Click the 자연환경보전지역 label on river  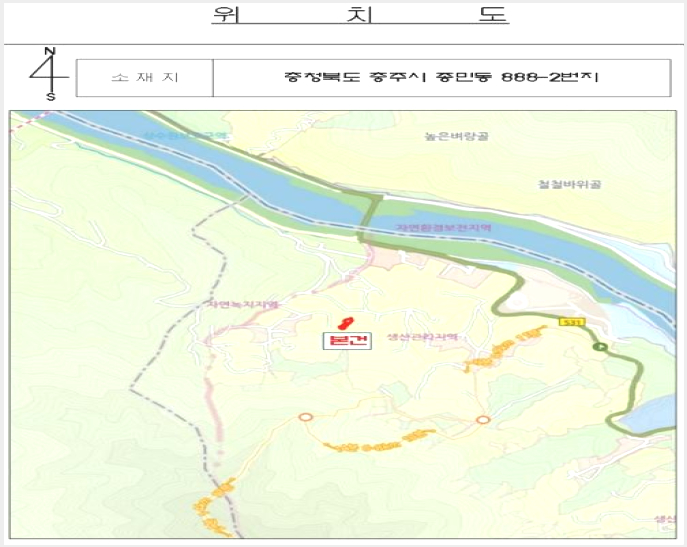coord(443,227)
